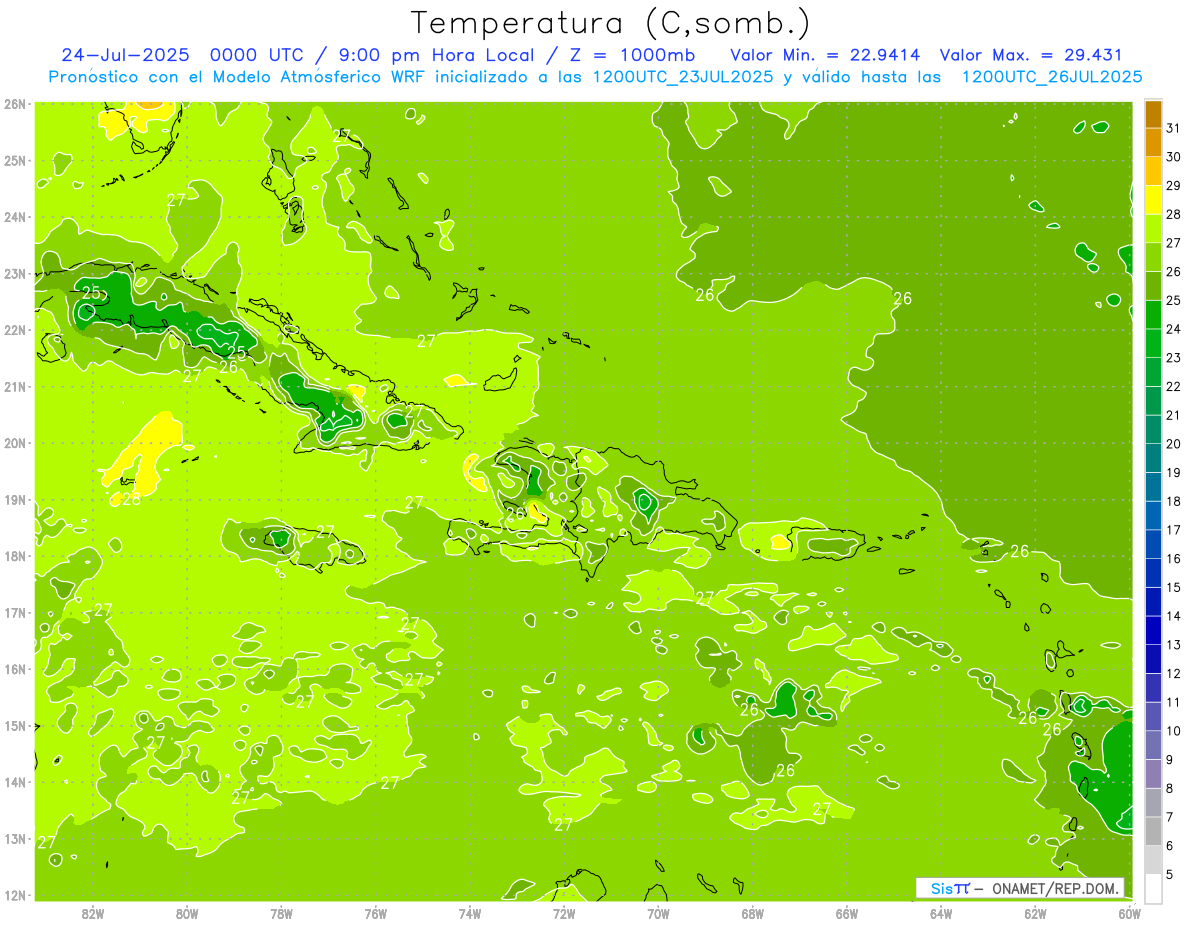Viewport: 1200px width, 927px height.
Task: Click the '24-Jul-2025' date text
Action: click(126, 55)
